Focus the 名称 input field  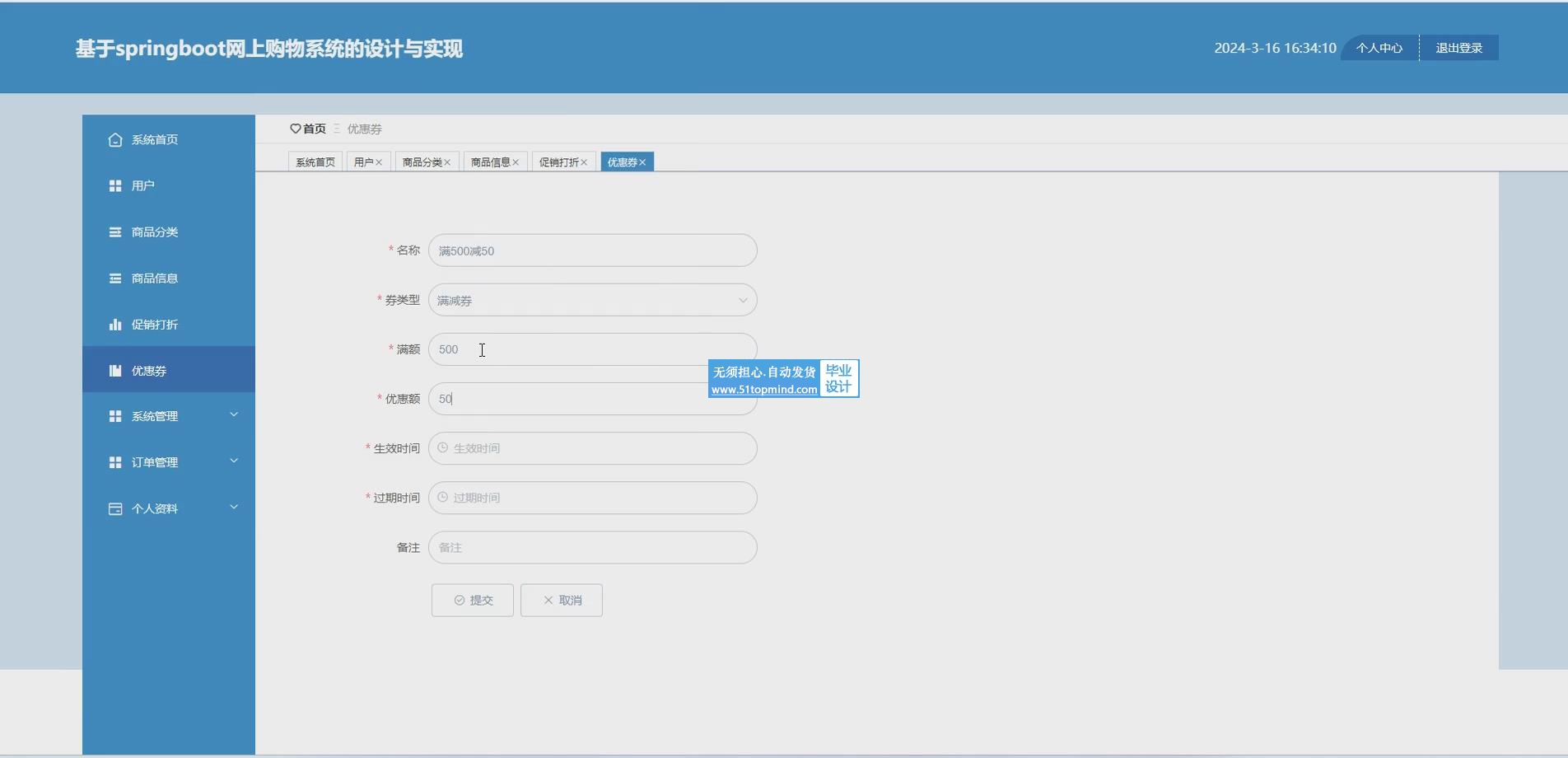[x=593, y=250]
